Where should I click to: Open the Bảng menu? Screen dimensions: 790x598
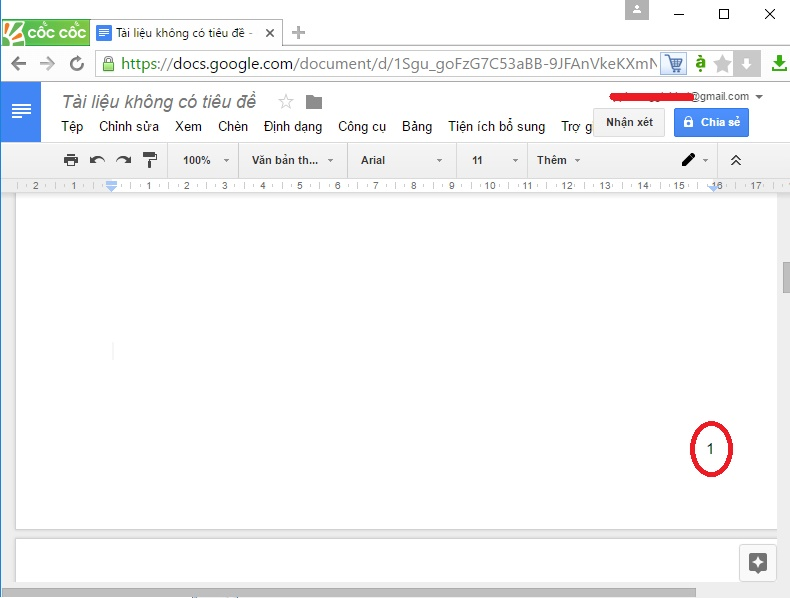pos(417,126)
